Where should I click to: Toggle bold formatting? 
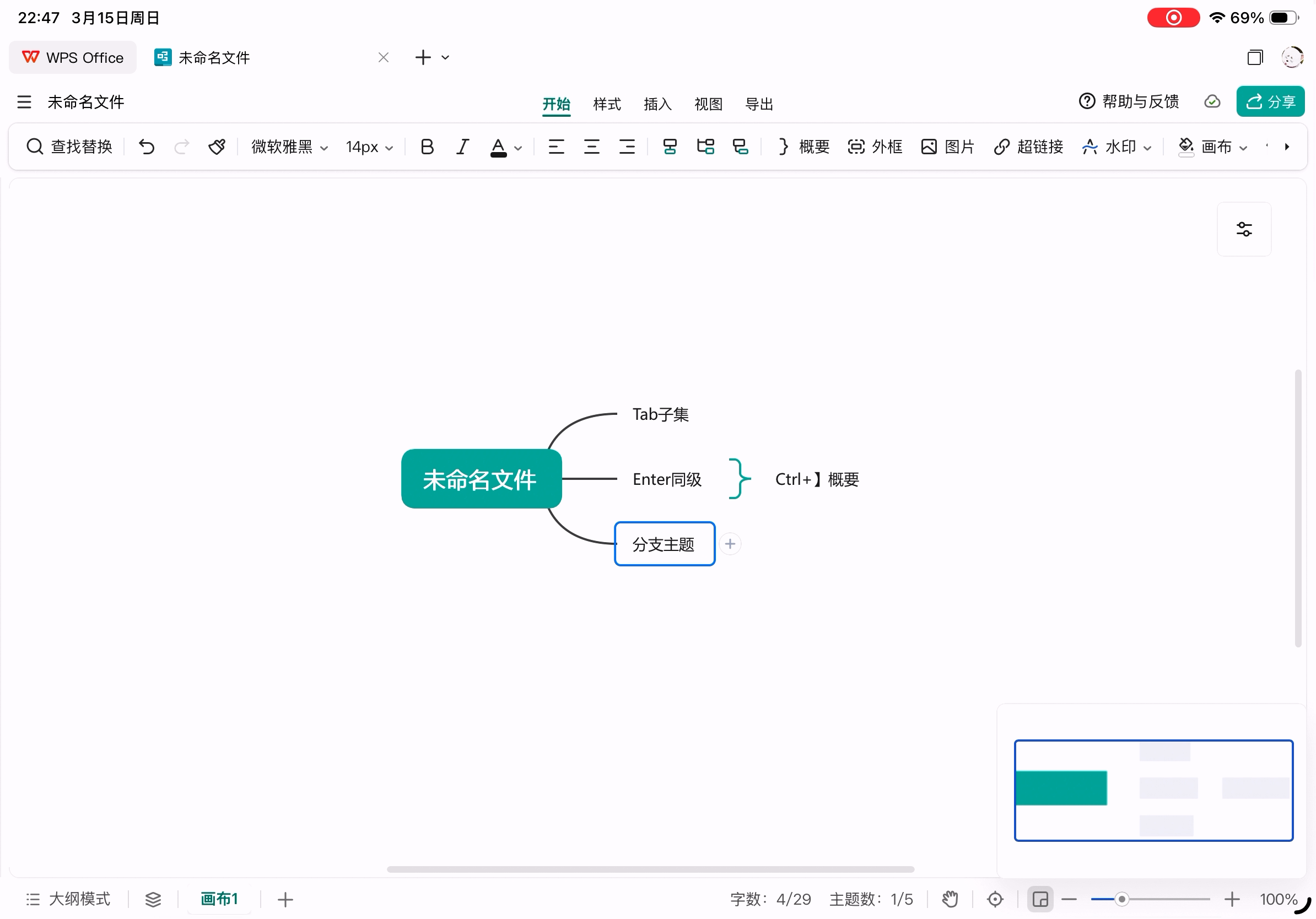click(427, 147)
